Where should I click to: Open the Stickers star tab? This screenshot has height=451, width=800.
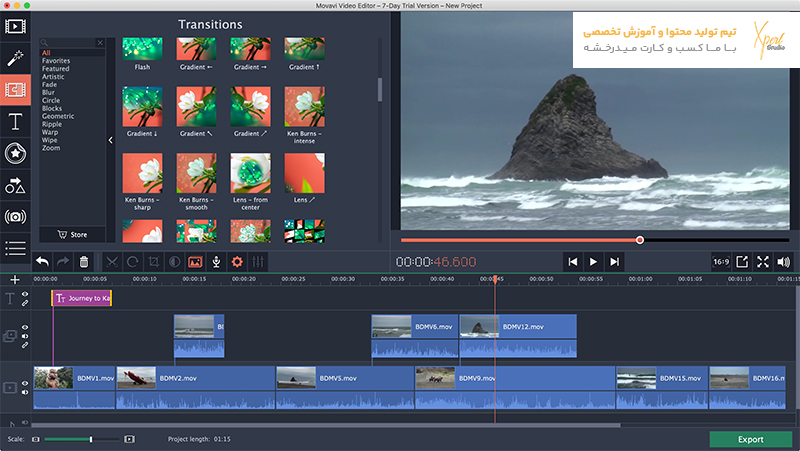(15, 153)
